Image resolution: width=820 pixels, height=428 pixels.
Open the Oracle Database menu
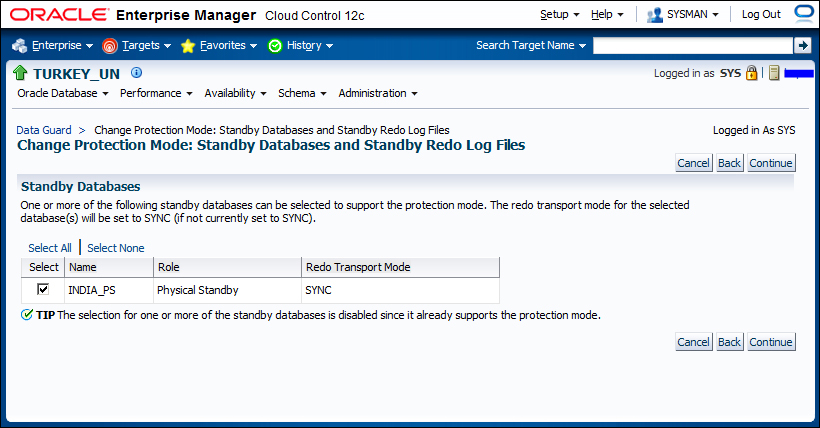(x=63, y=93)
